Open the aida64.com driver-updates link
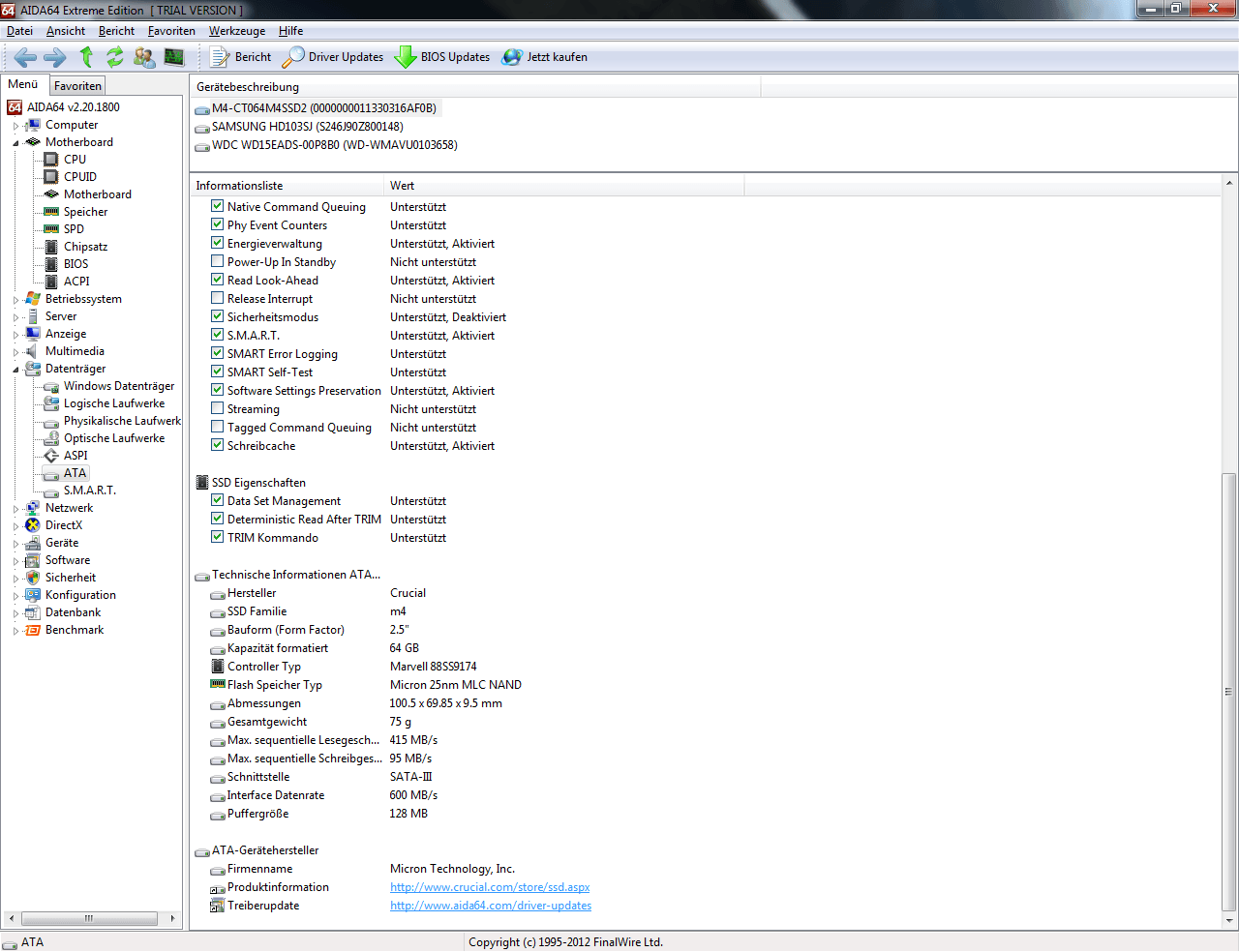Image resolution: width=1239 pixels, height=952 pixels. tap(491, 906)
